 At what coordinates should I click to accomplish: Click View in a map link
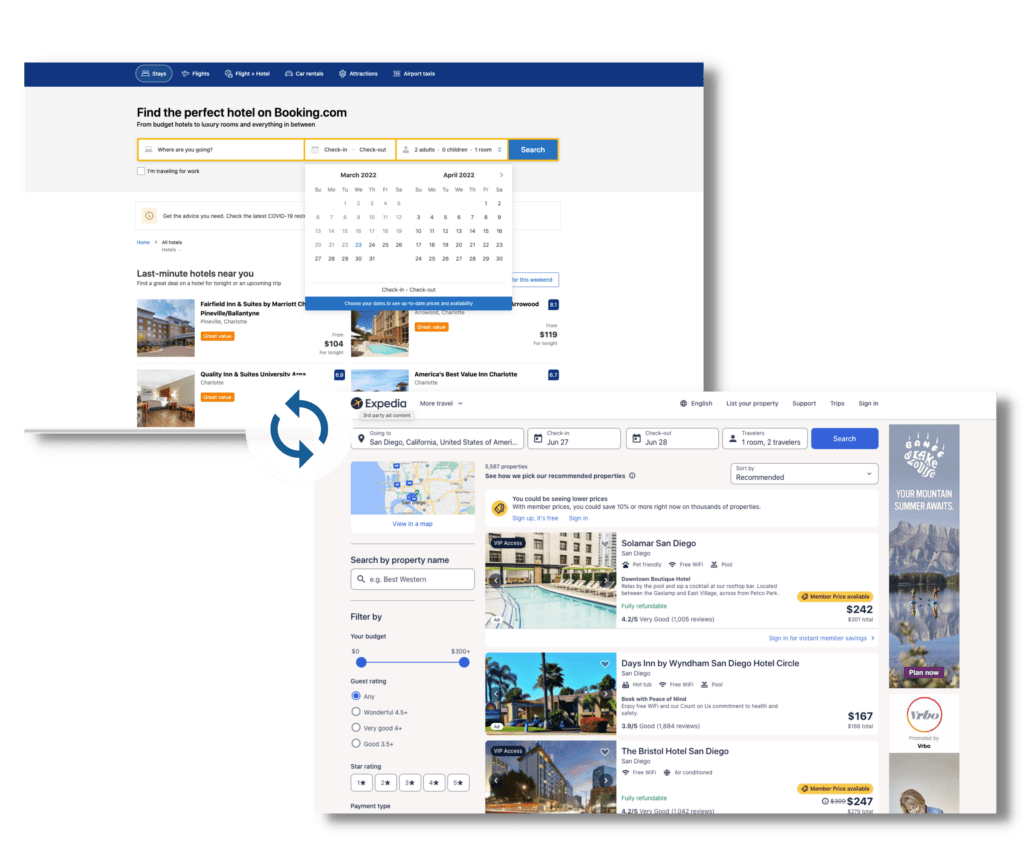[412, 524]
